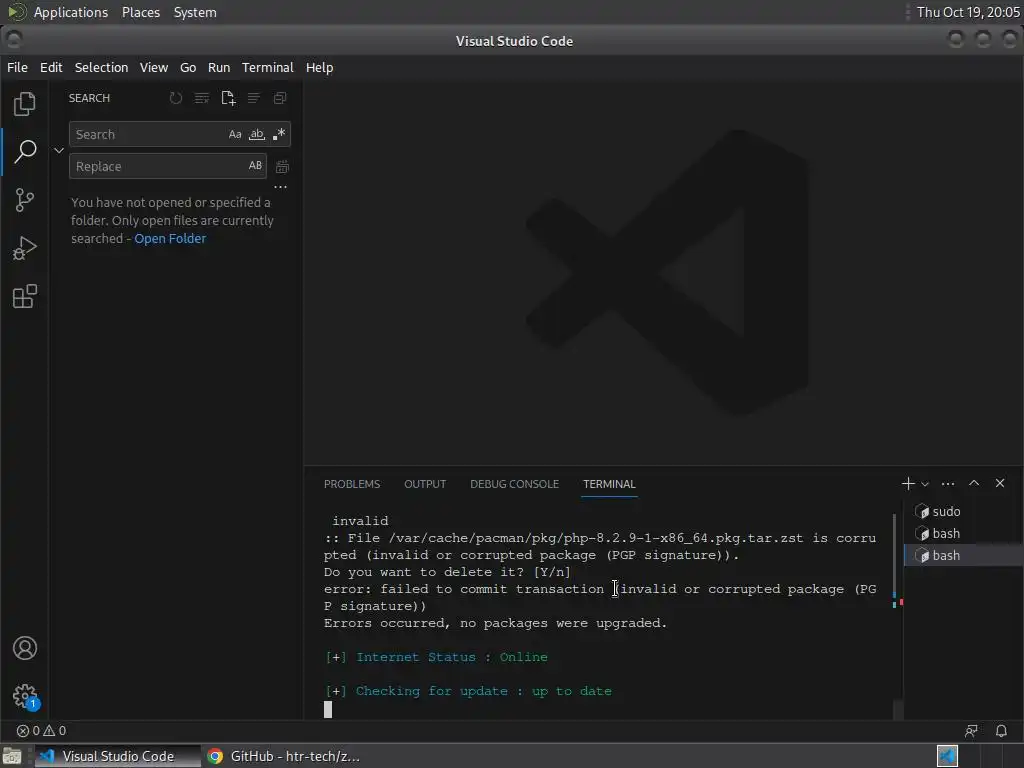1024x768 pixels.
Task: Click the Replace All icon
Action: tap(282, 167)
